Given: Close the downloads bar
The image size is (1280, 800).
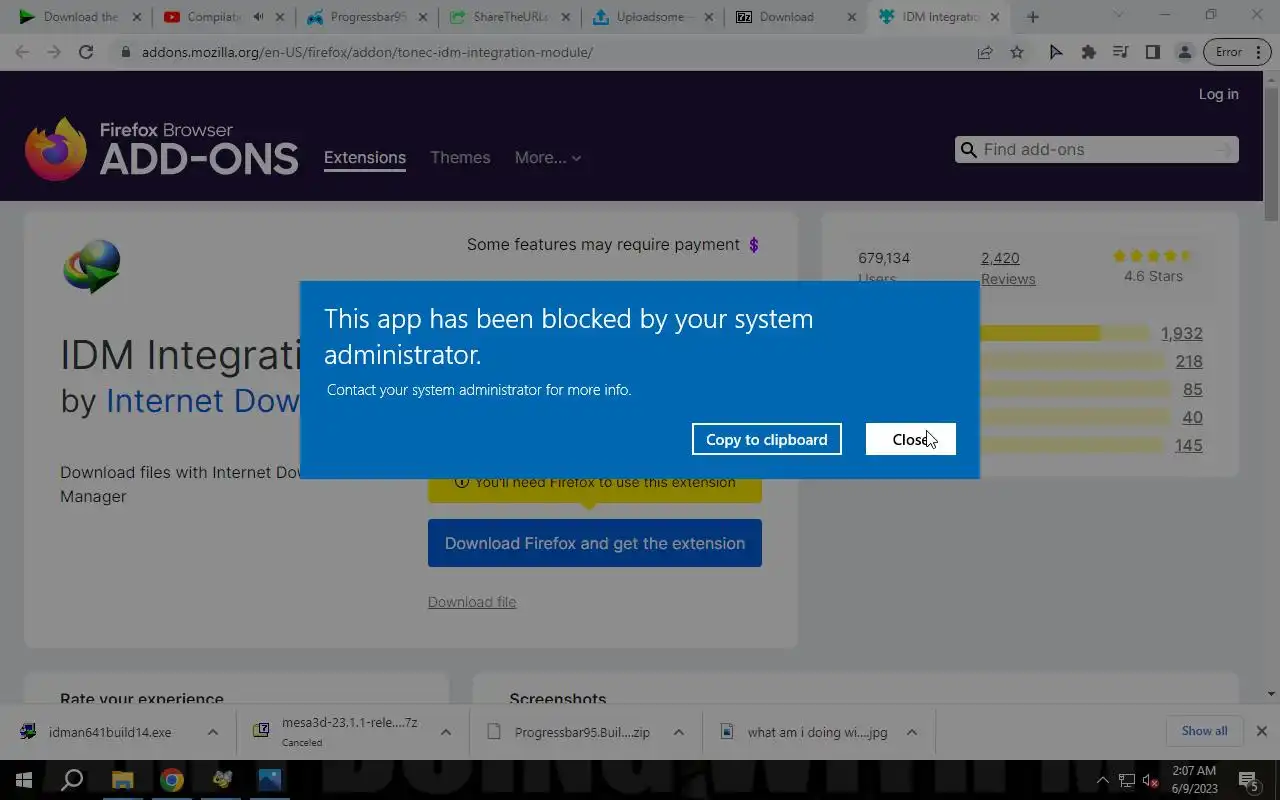Looking at the screenshot, I should tap(1262, 731).
